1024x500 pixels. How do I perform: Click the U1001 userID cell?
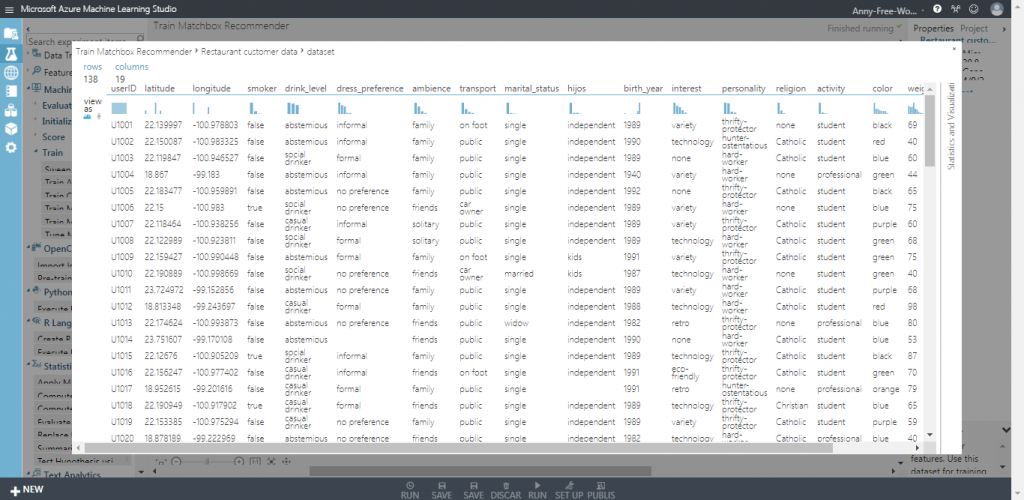point(122,125)
